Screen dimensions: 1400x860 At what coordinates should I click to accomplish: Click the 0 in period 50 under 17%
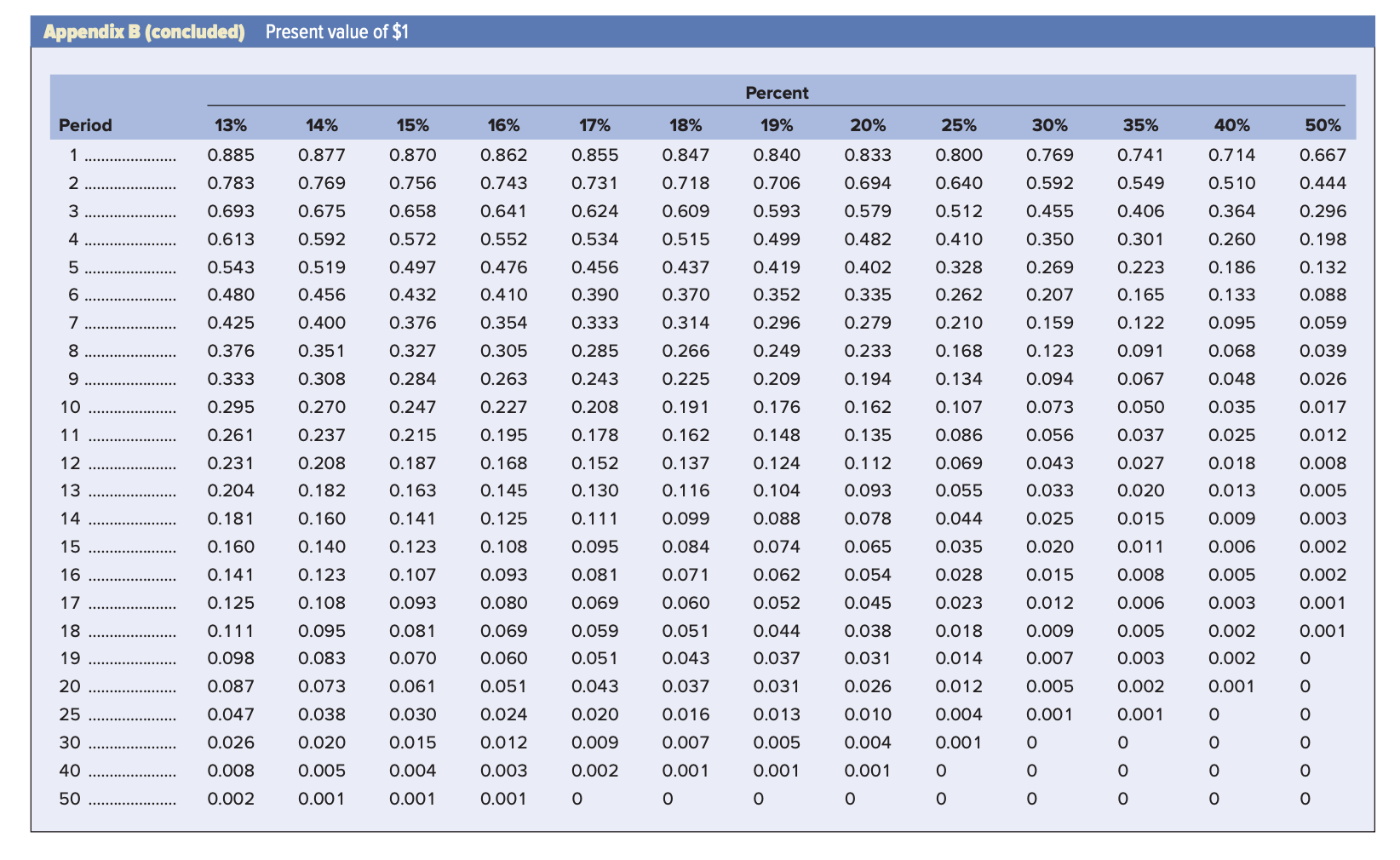[x=577, y=800]
